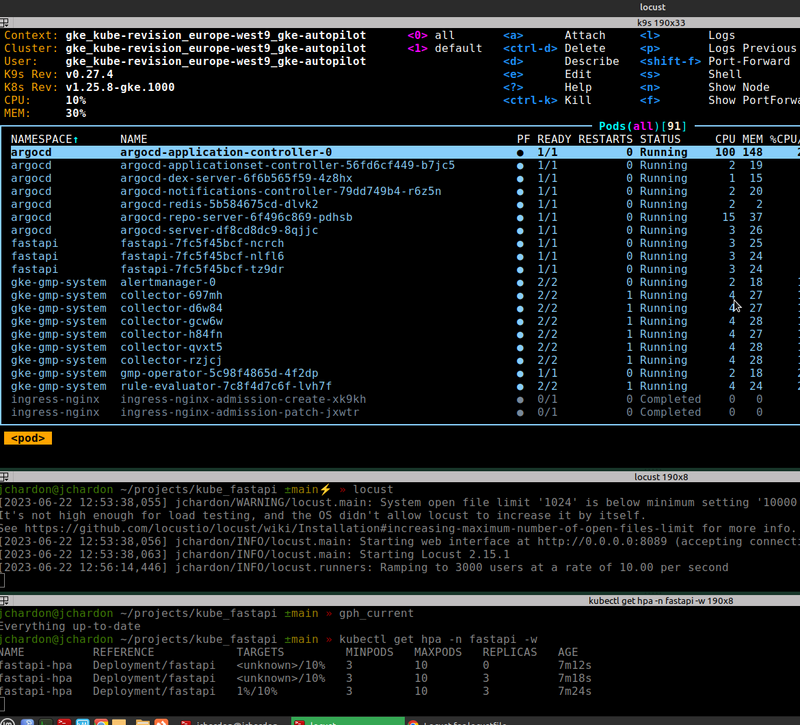Click the CPU column header
This screenshot has height=725, width=800.
[x=725, y=139]
